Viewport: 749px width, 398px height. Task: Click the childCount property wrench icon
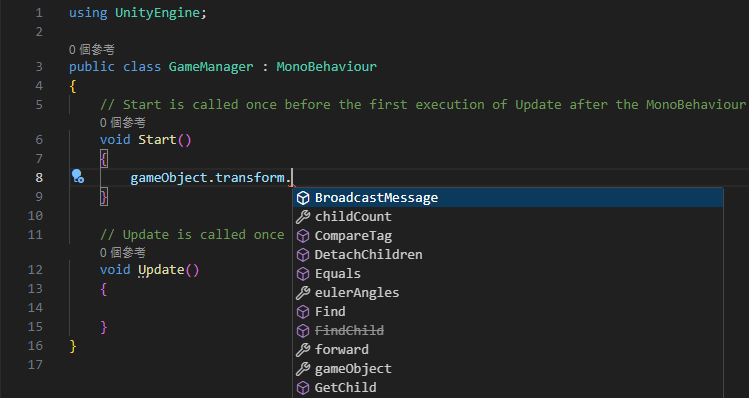[x=303, y=217]
